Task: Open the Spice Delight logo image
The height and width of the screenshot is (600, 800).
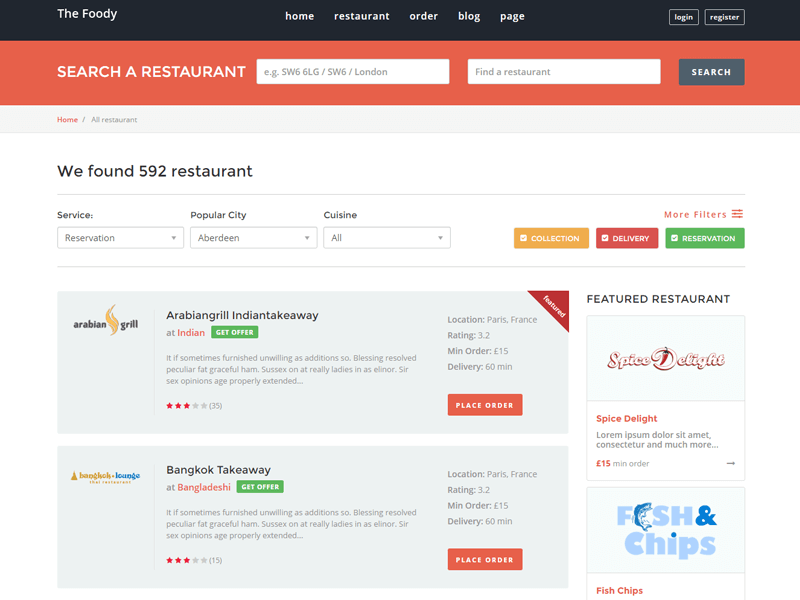Action: [665, 359]
